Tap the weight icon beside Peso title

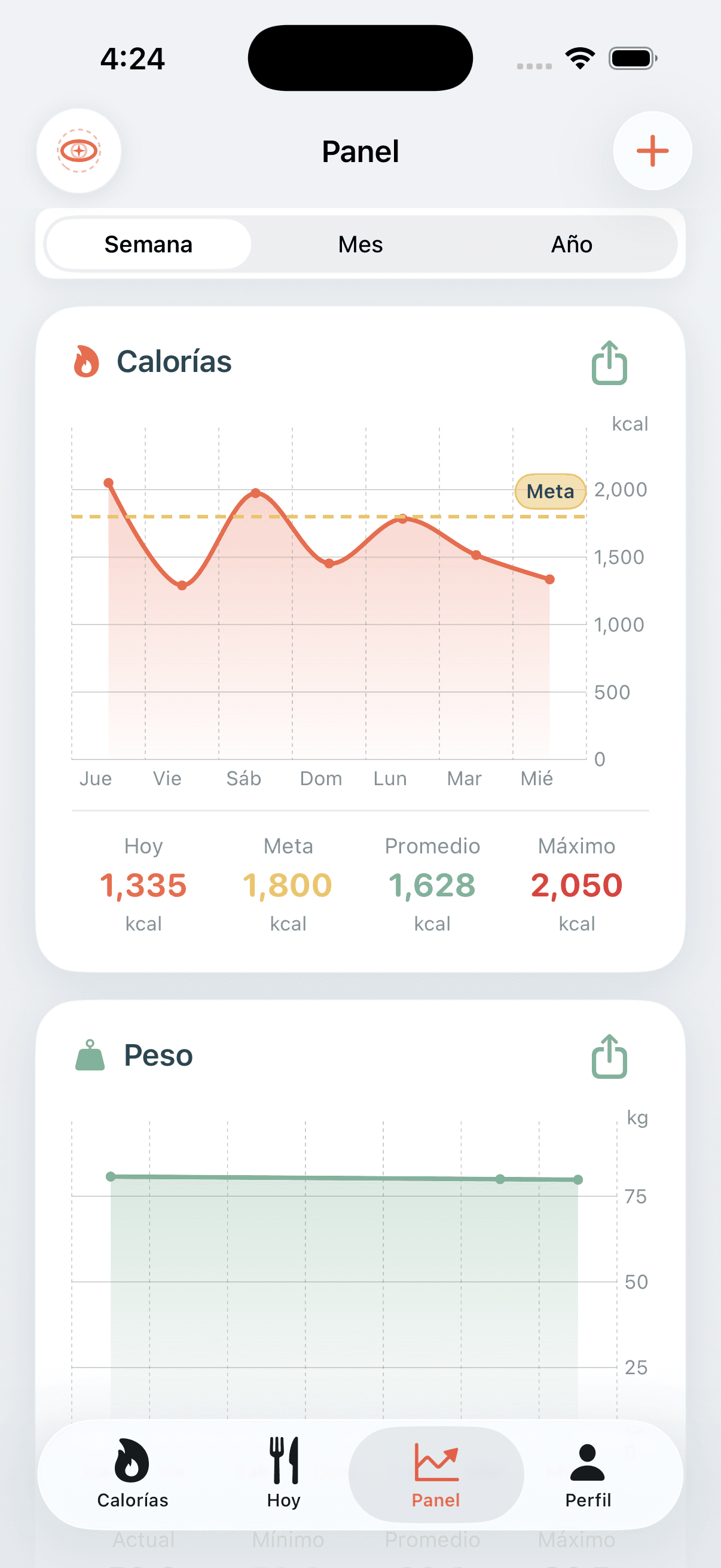coord(90,1055)
